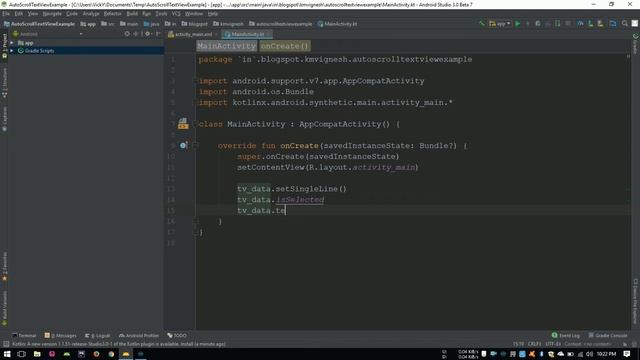Open the Help menu
The width and height of the screenshot is (640, 360).
(x=213, y=13)
